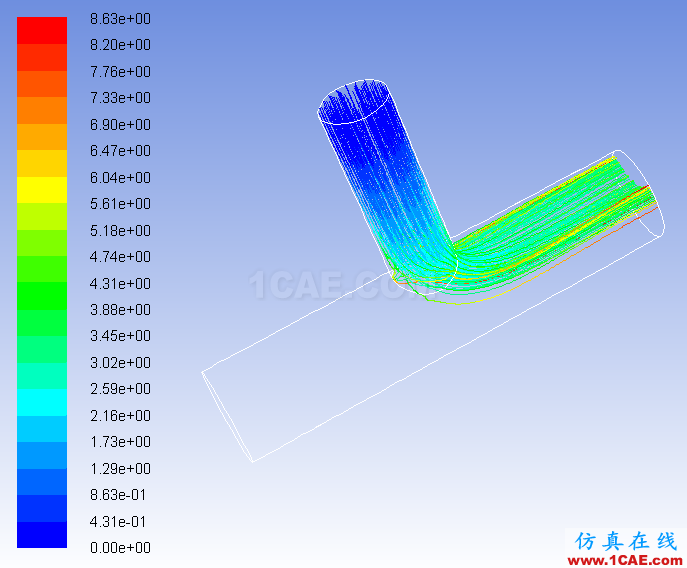Click the legend value 5.61e+00
Image resolution: width=687 pixels, height=568 pixels.
click(120, 204)
